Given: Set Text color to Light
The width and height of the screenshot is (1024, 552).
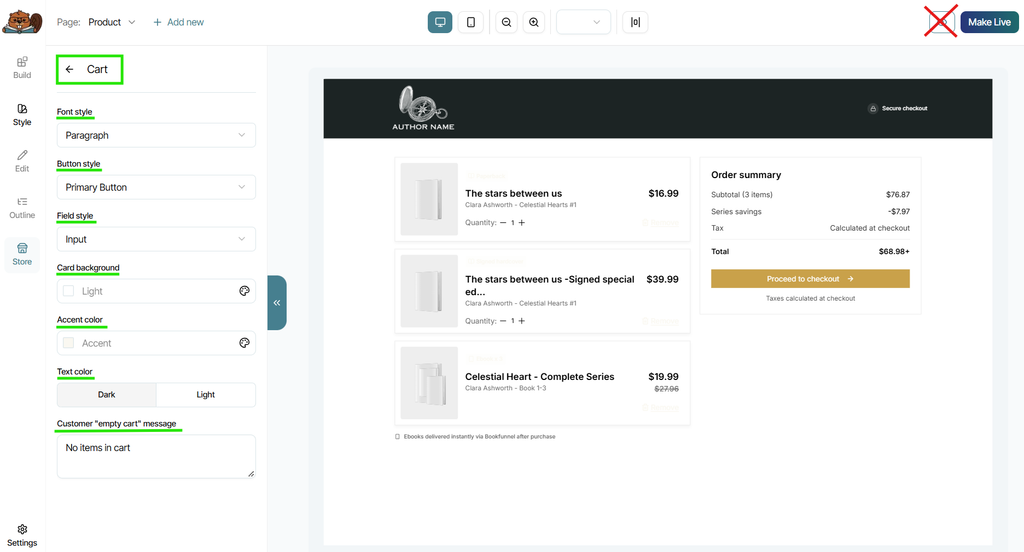Looking at the screenshot, I should (x=206, y=395).
